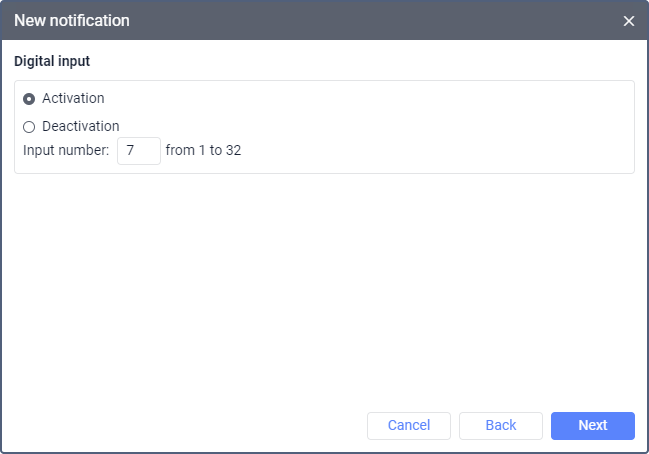Click empty footer area left of Cancel

[180, 426]
